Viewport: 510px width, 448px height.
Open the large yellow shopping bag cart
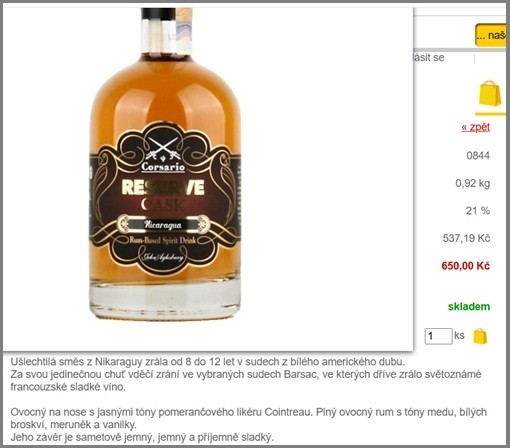[489, 94]
